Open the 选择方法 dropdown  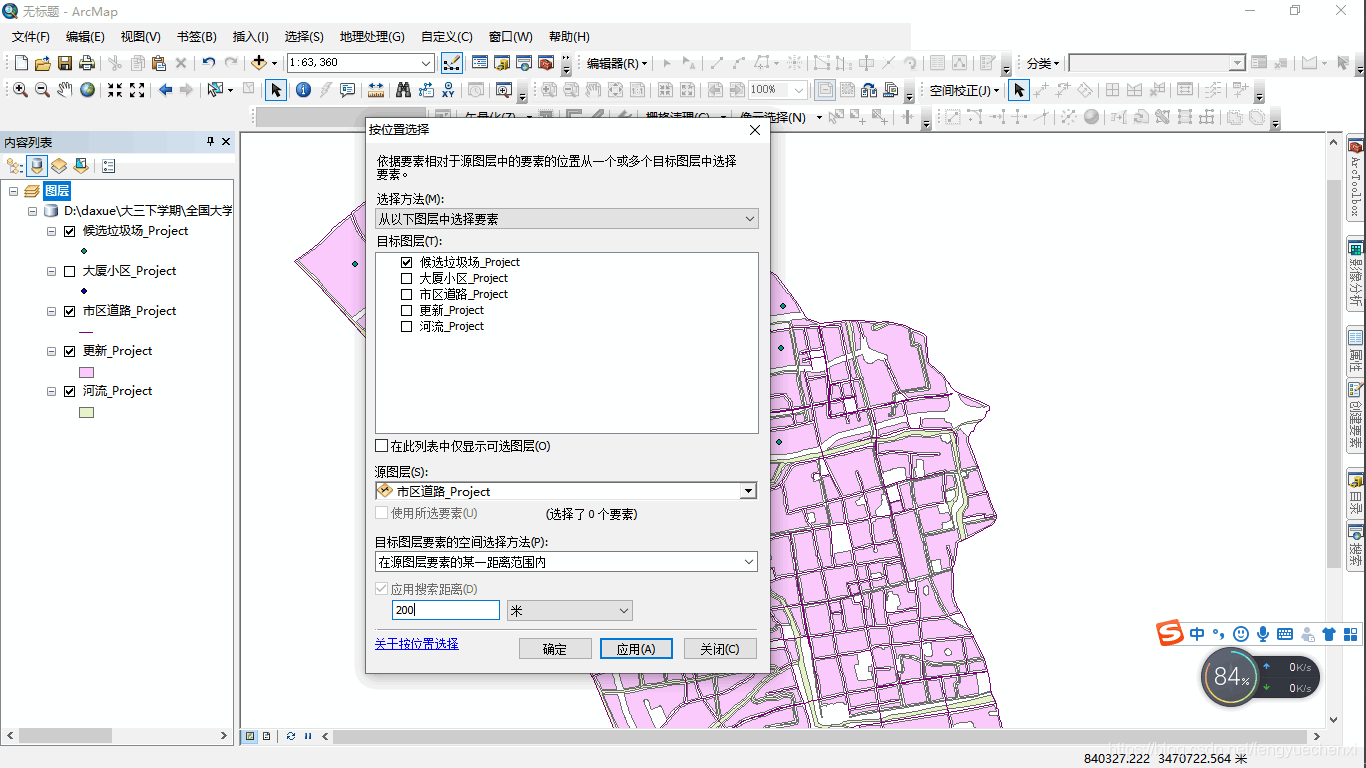(567, 219)
